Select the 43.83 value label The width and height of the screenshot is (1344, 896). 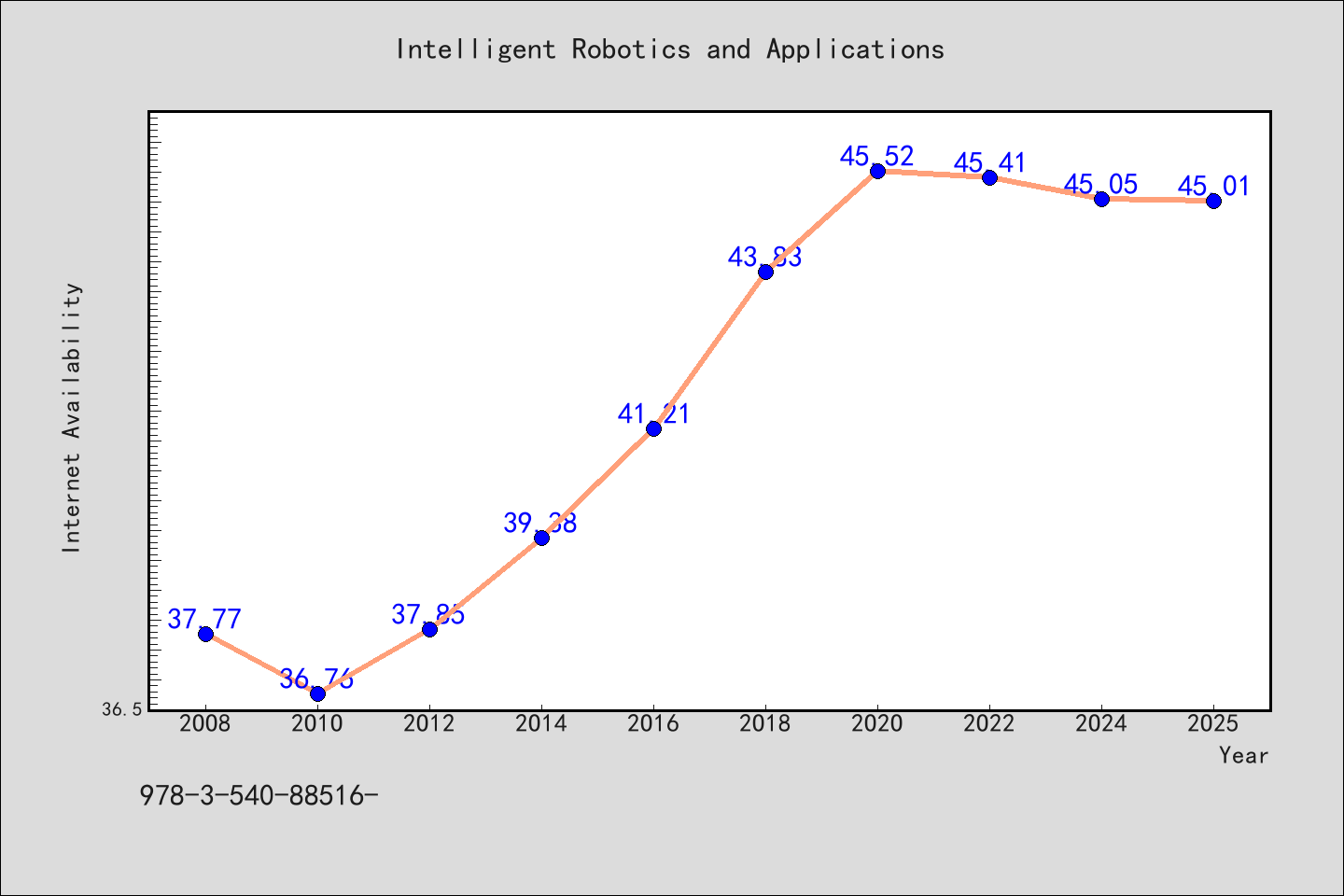click(765, 257)
